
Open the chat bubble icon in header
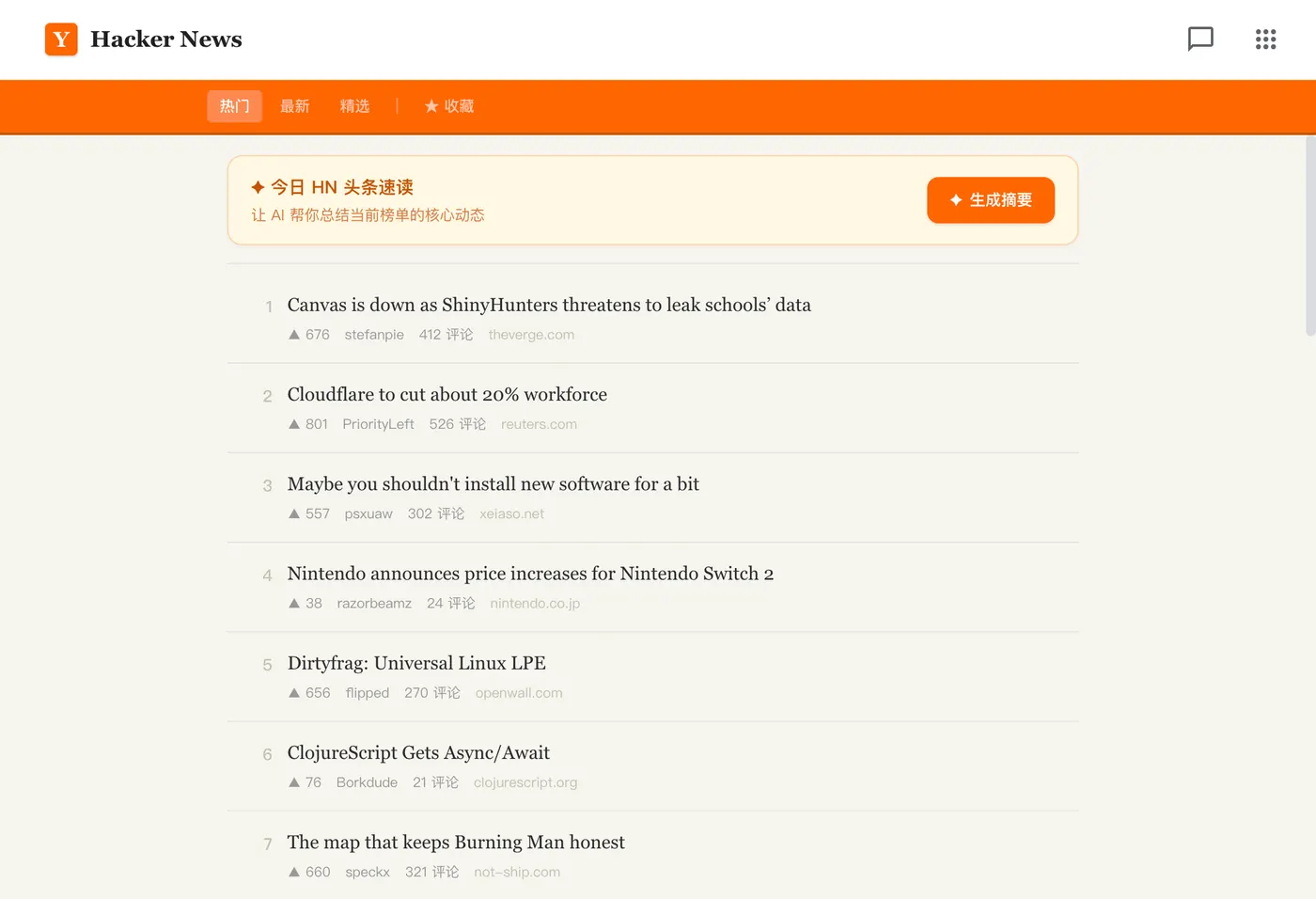1200,39
